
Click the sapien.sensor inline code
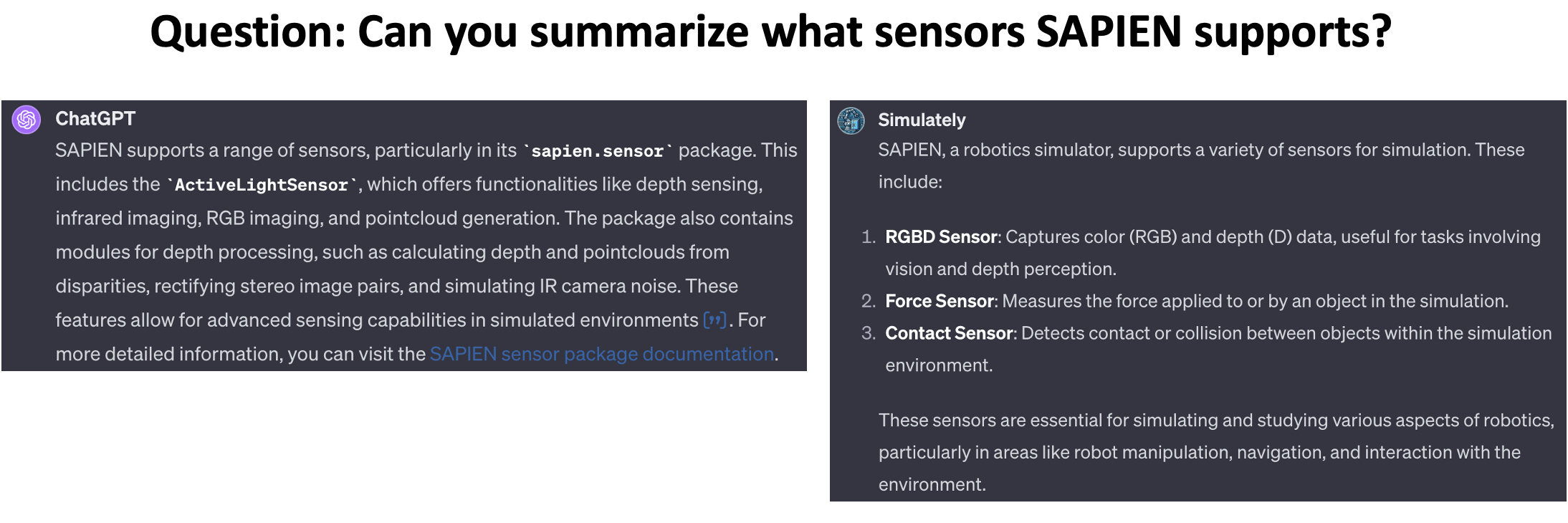pos(597,151)
